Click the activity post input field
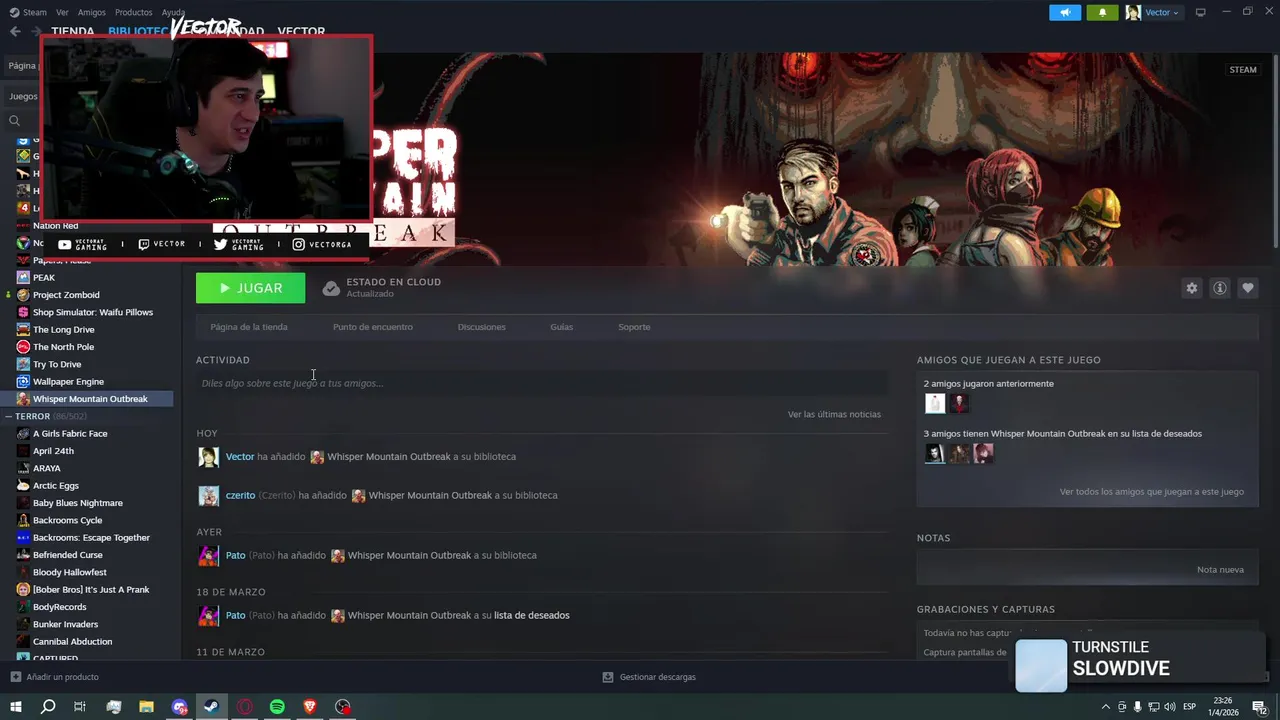Image resolution: width=1280 pixels, height=720 pixels. pyautogui.click(x=541, y=383)
